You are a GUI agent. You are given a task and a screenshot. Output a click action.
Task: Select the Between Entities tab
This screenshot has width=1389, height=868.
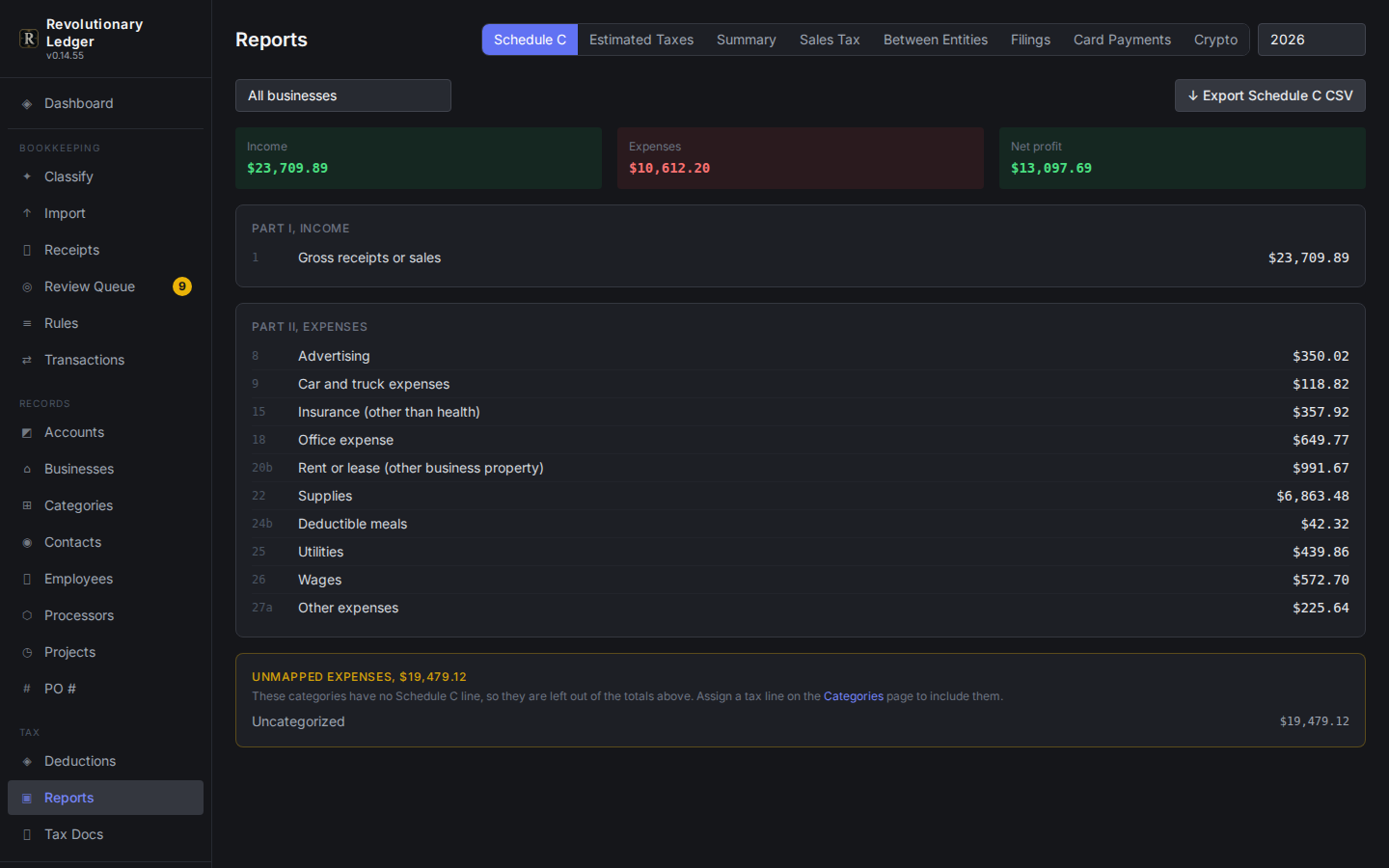click(x=936, y=40)
